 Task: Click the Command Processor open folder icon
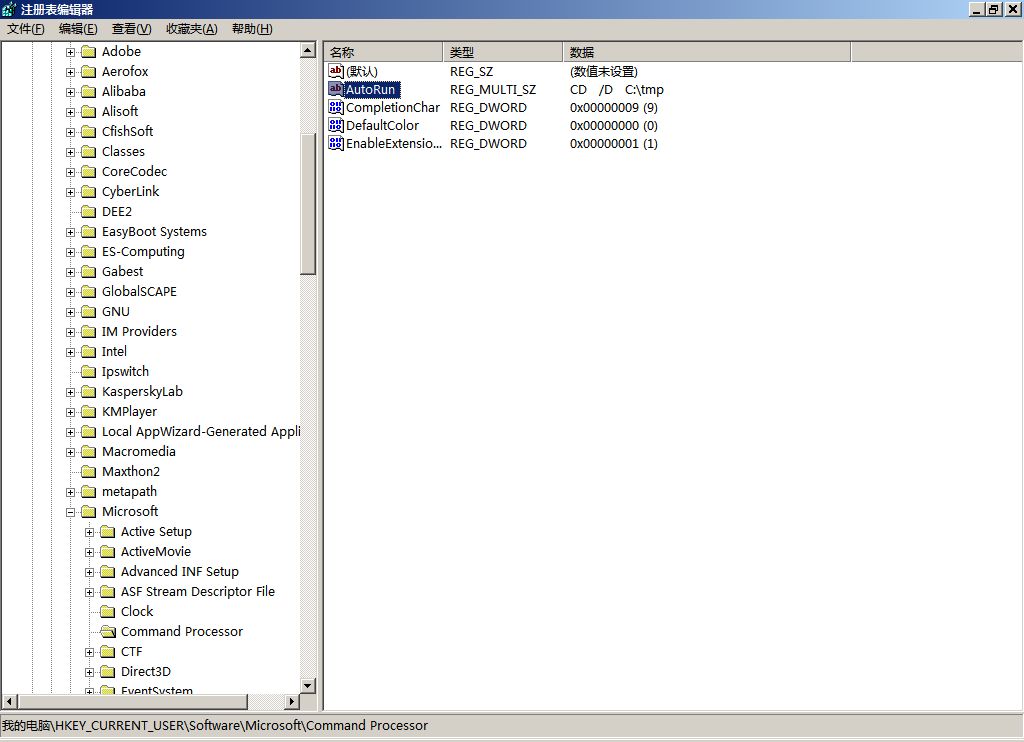point(108,631)
